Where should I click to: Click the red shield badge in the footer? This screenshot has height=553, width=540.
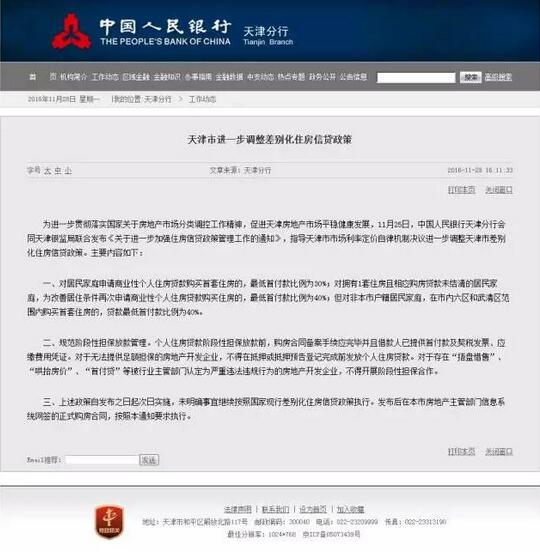pos(109,522)
